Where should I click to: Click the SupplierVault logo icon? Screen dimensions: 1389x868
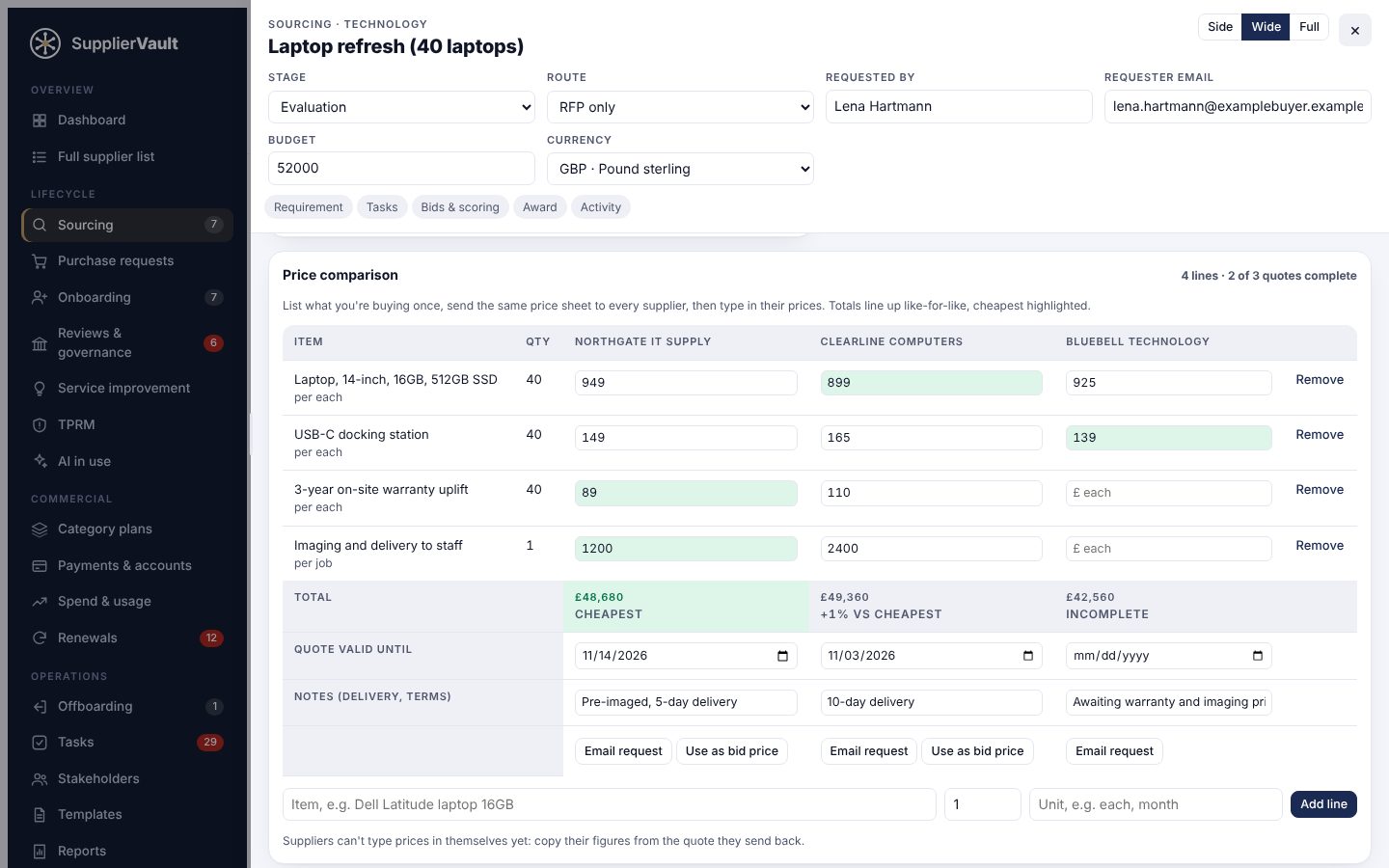click(45, 43)
